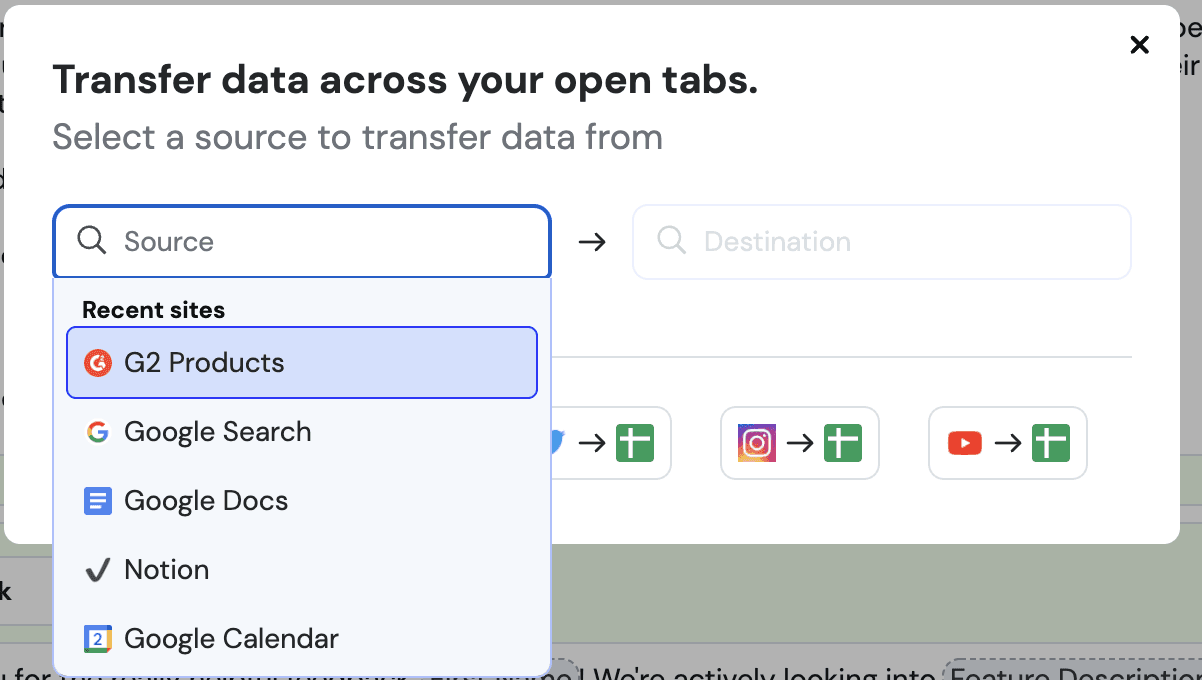The width and height of the screenshot is (1202, 680).
Task: Click the Notion checkmark icon
Action: [97, 570]
